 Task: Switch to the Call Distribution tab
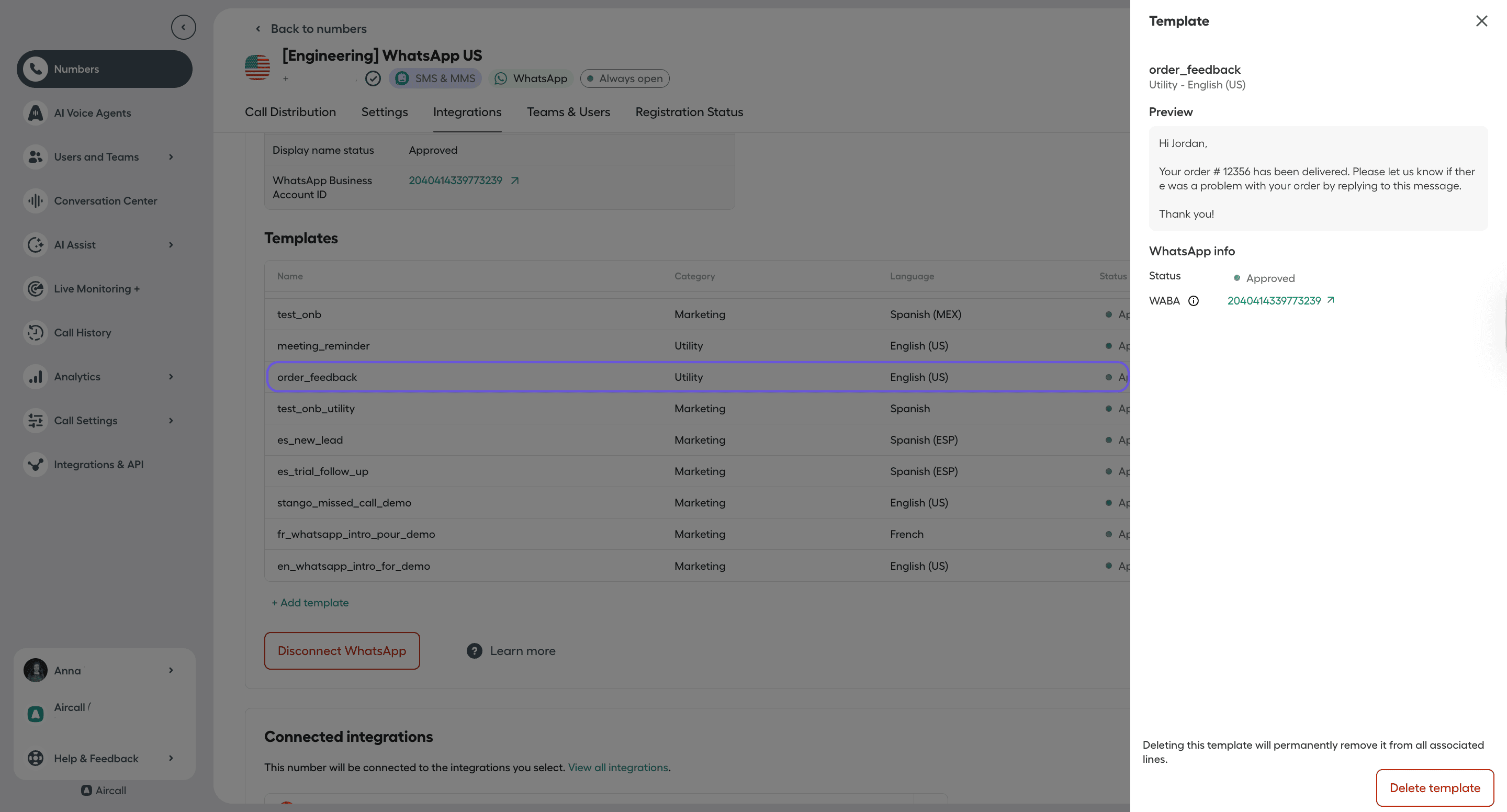coord(290,112)
